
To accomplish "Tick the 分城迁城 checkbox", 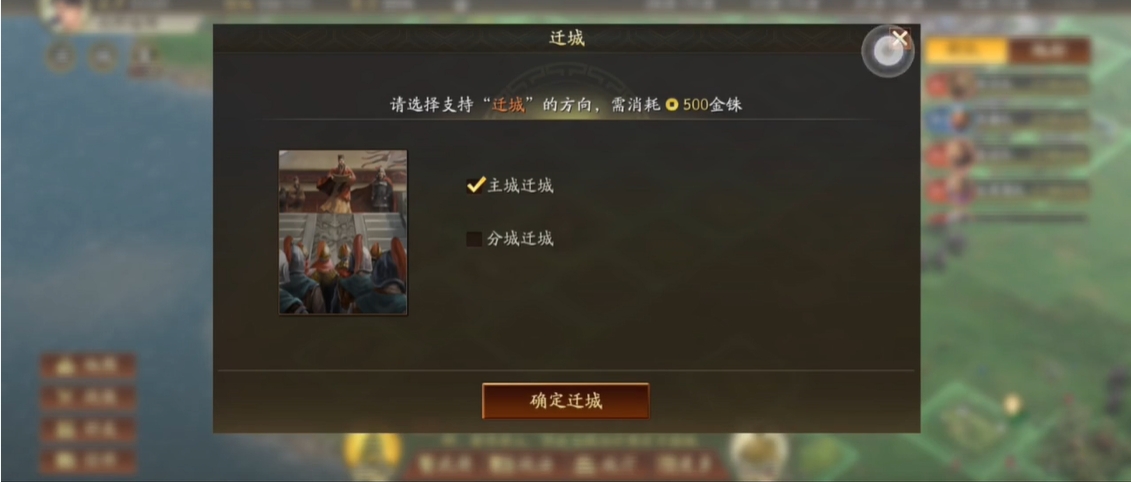I will pos(474,239).
